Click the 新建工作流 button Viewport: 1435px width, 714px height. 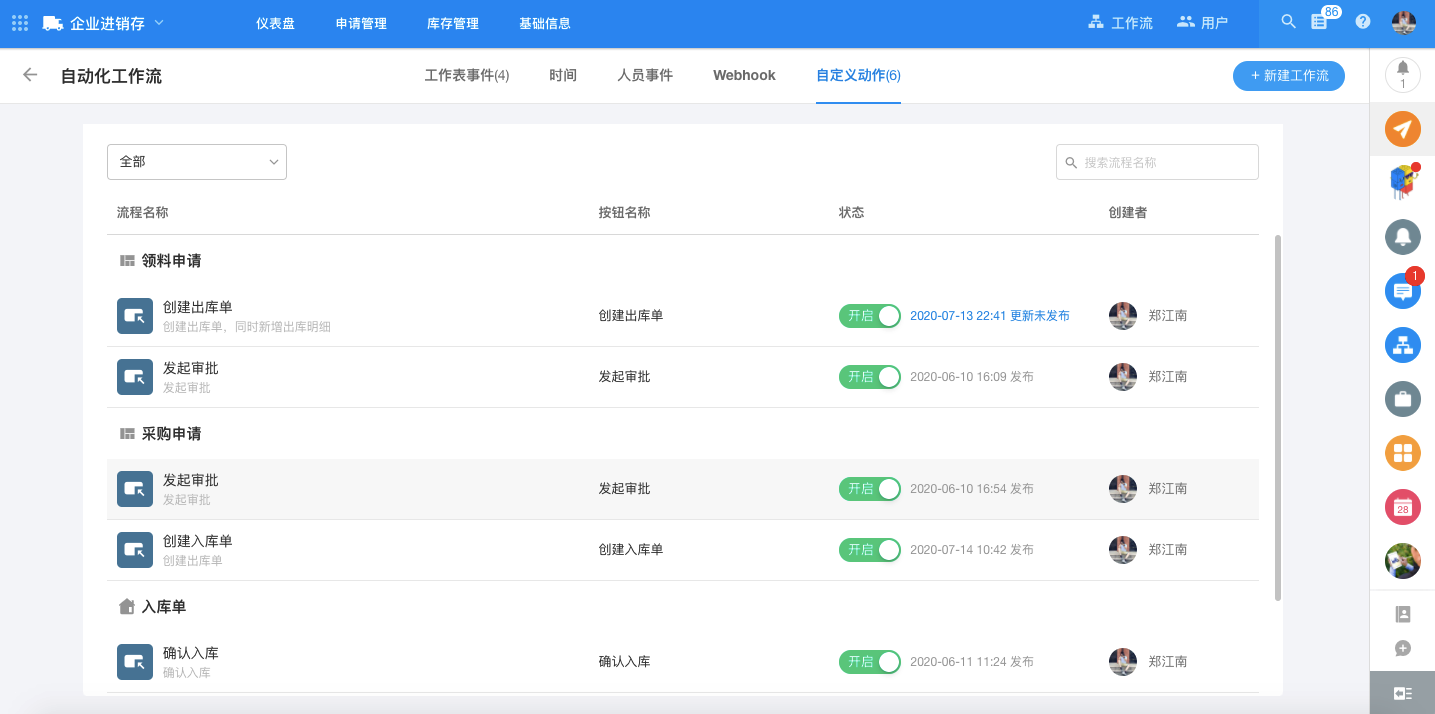pos(1288,75)
